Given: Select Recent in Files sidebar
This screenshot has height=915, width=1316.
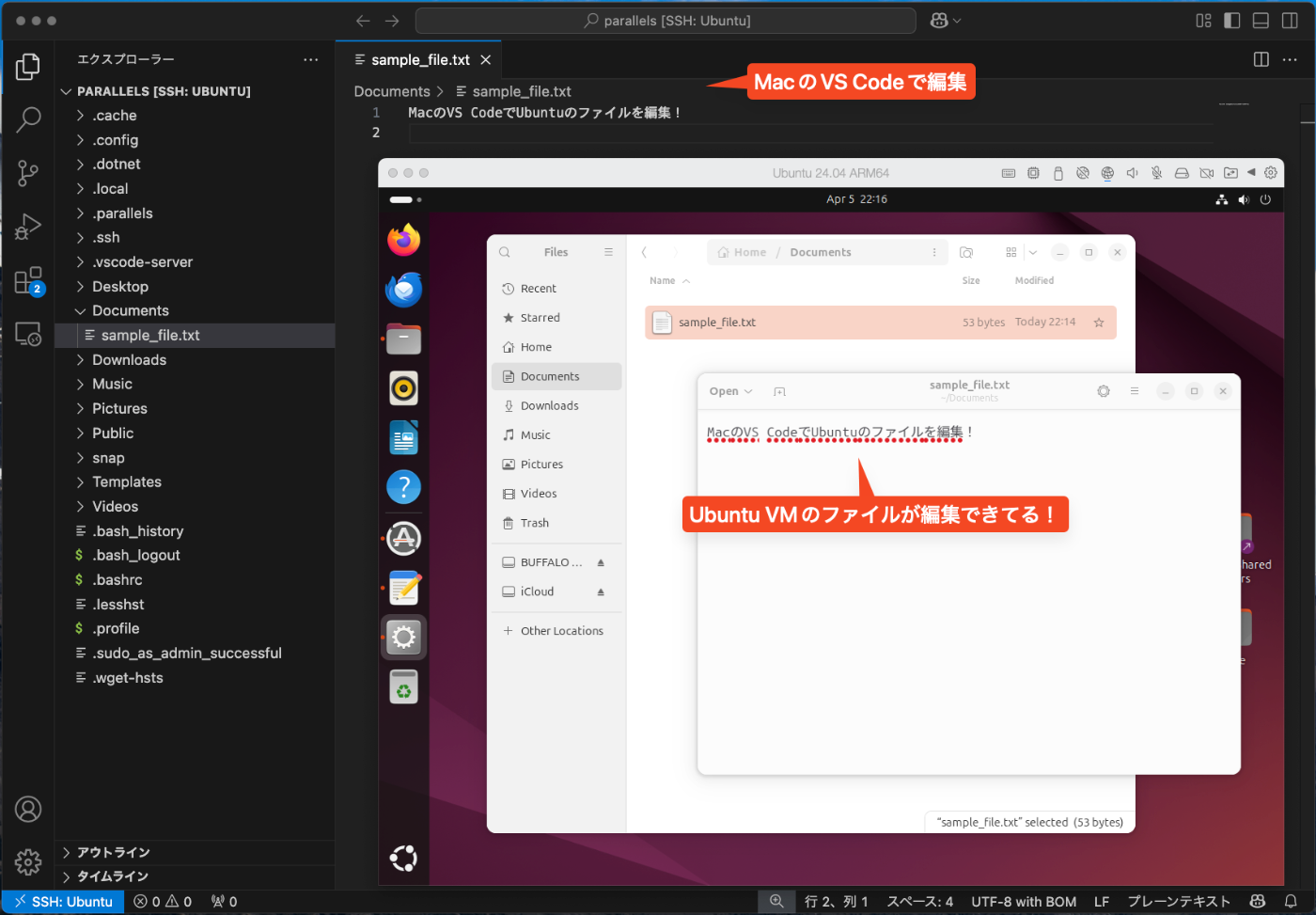Looking at the screenshot, I should coord(556,289).
